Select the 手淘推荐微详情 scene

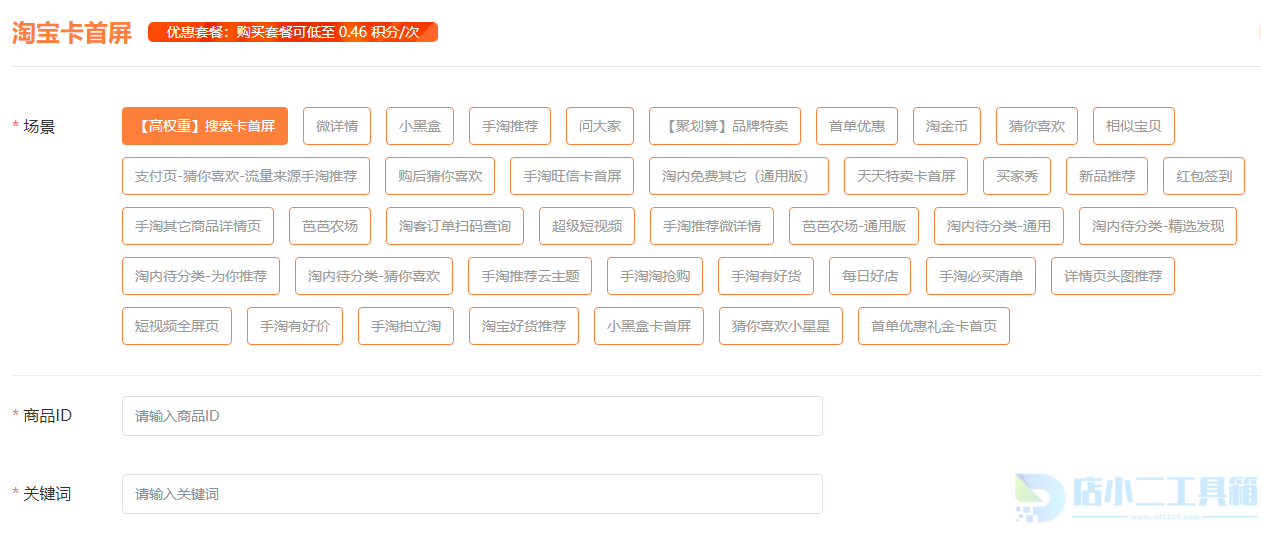(x=712, y=226)
